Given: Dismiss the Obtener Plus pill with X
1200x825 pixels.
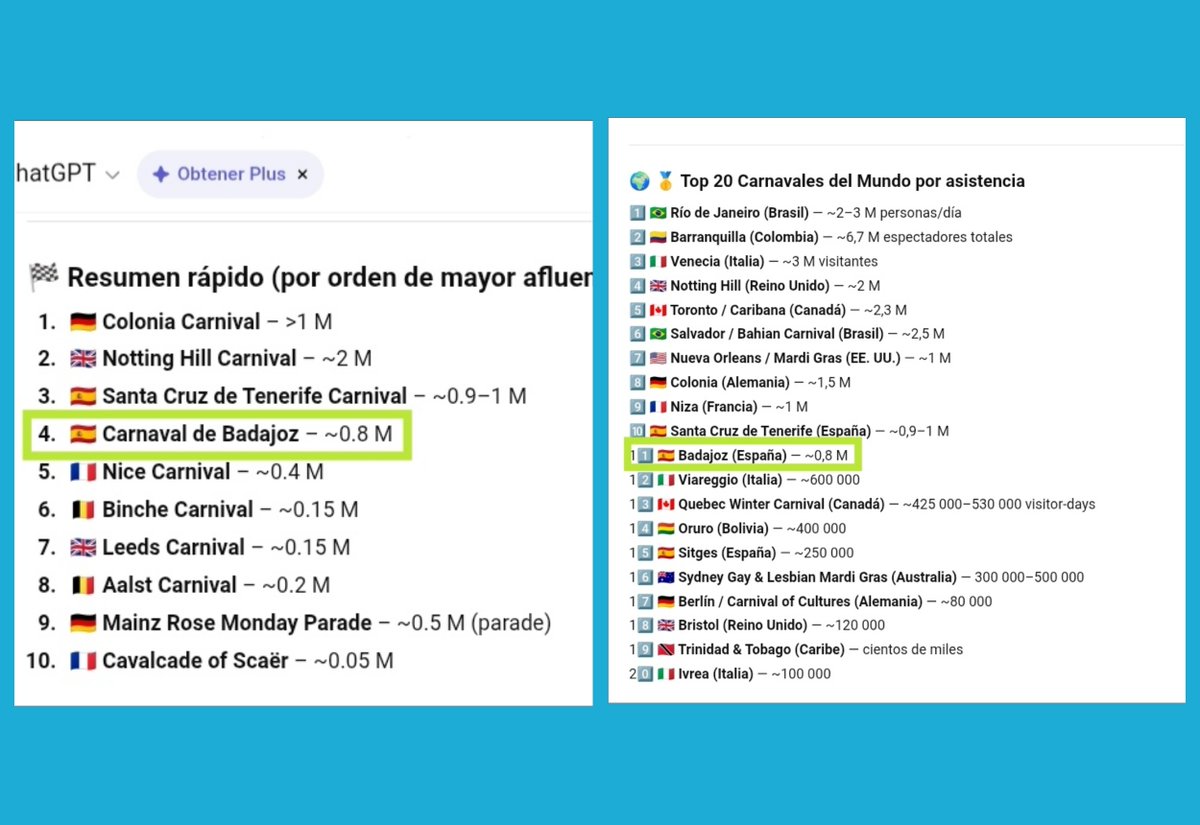Looking at the screenshot, I should click(x=303, y=174).
